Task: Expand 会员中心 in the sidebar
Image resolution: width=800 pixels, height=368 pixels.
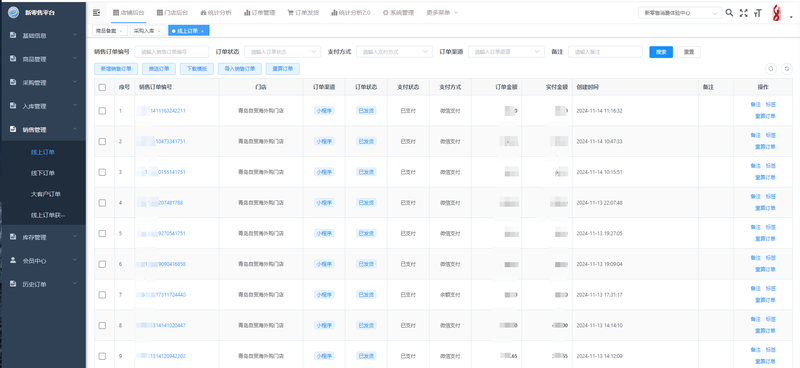Action: click(43, 261)
